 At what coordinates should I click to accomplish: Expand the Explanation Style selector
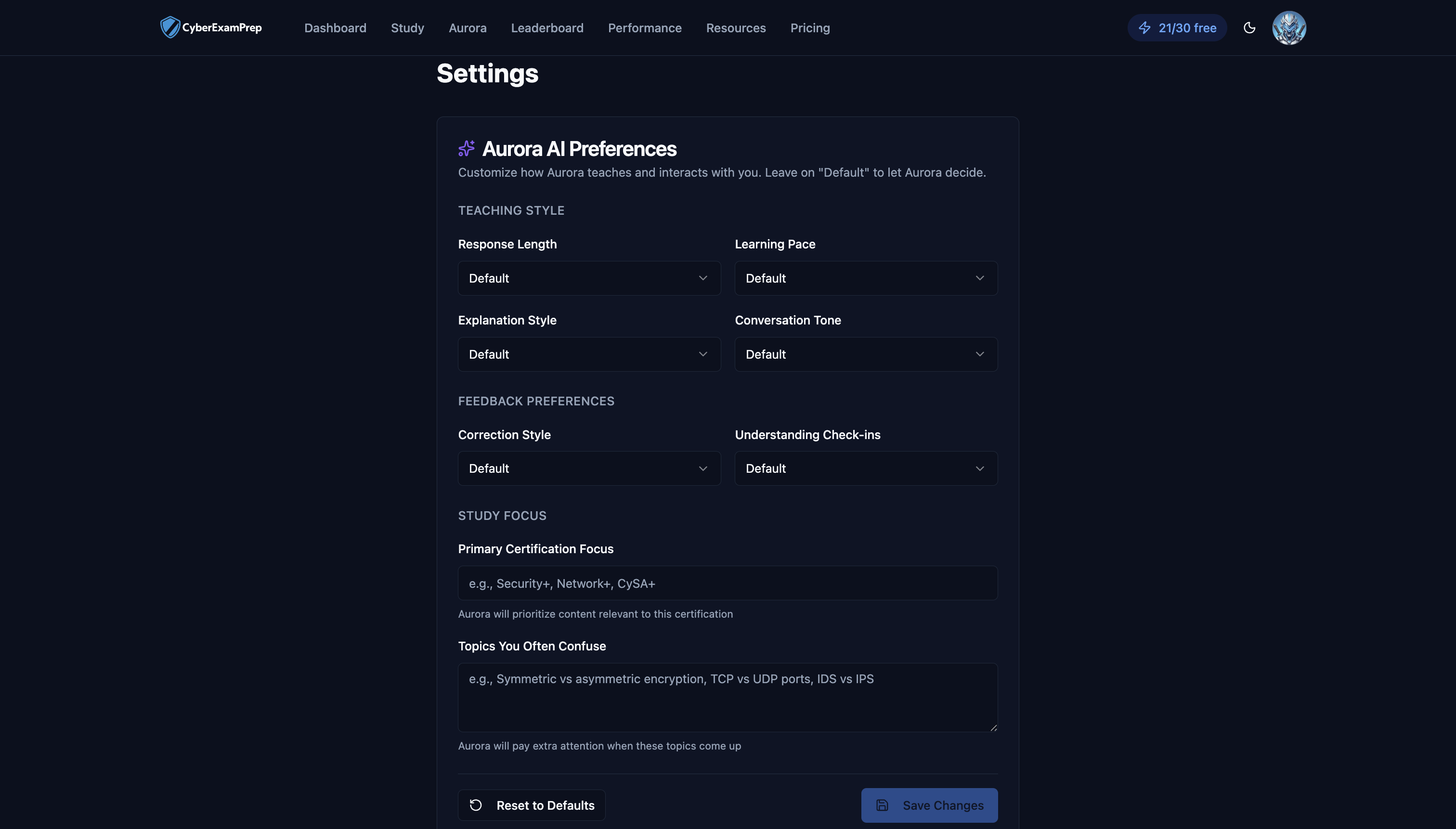pos(589,353)
